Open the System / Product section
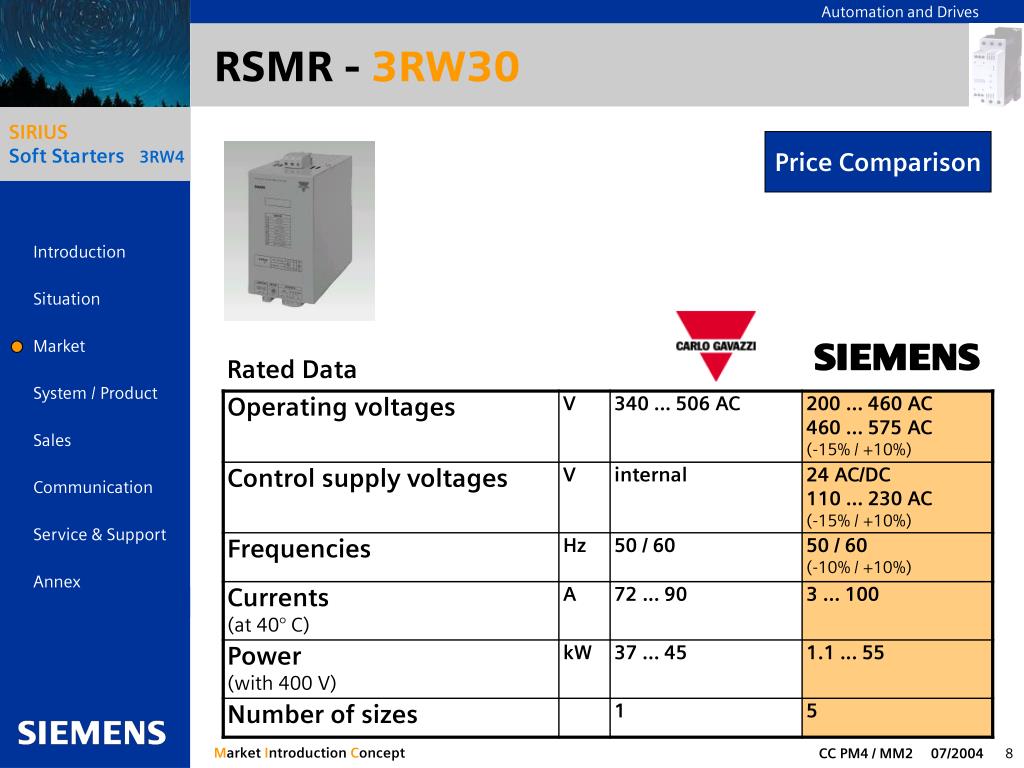Screen dimensions: 1024x768 point(95,393)
